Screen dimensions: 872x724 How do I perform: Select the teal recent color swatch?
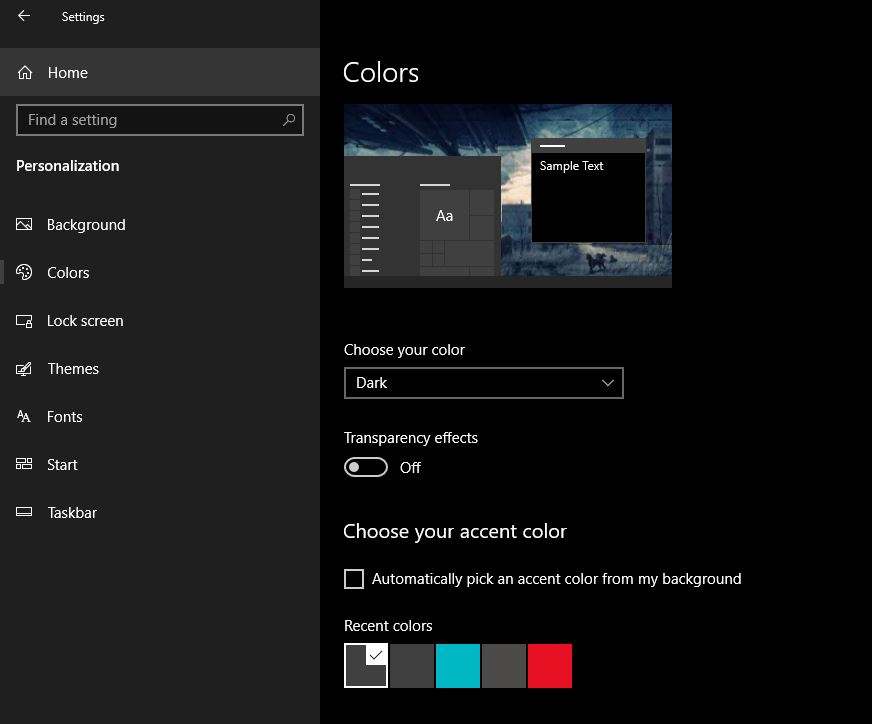(458, 666)
